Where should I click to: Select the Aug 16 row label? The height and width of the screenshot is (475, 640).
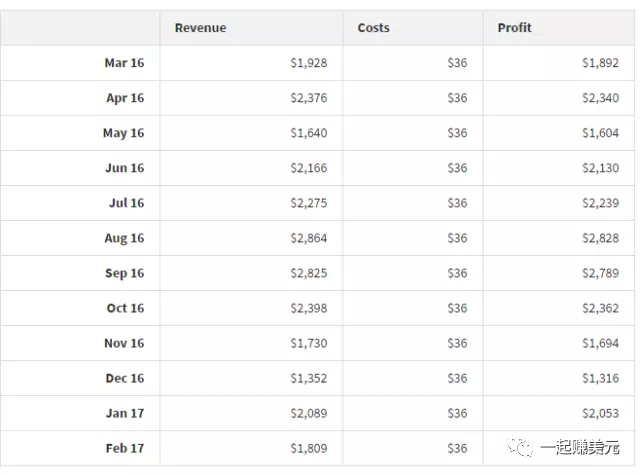pos(124,238)
